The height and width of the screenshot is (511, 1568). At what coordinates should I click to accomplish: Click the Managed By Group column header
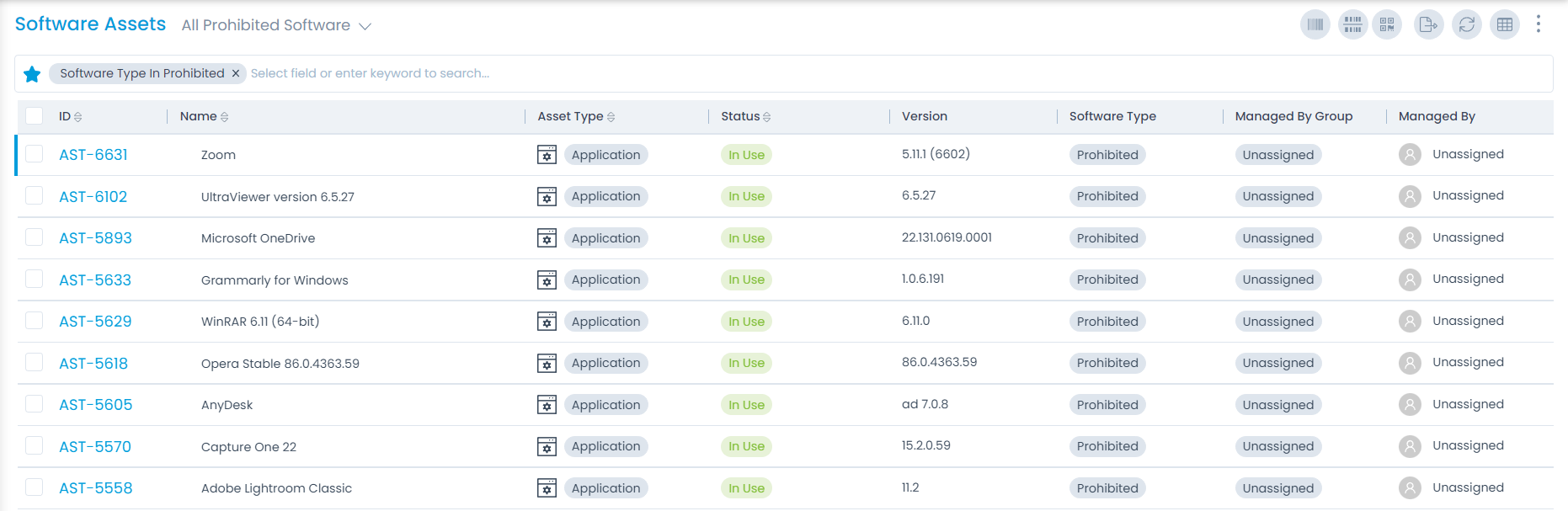coord(1293,116)
